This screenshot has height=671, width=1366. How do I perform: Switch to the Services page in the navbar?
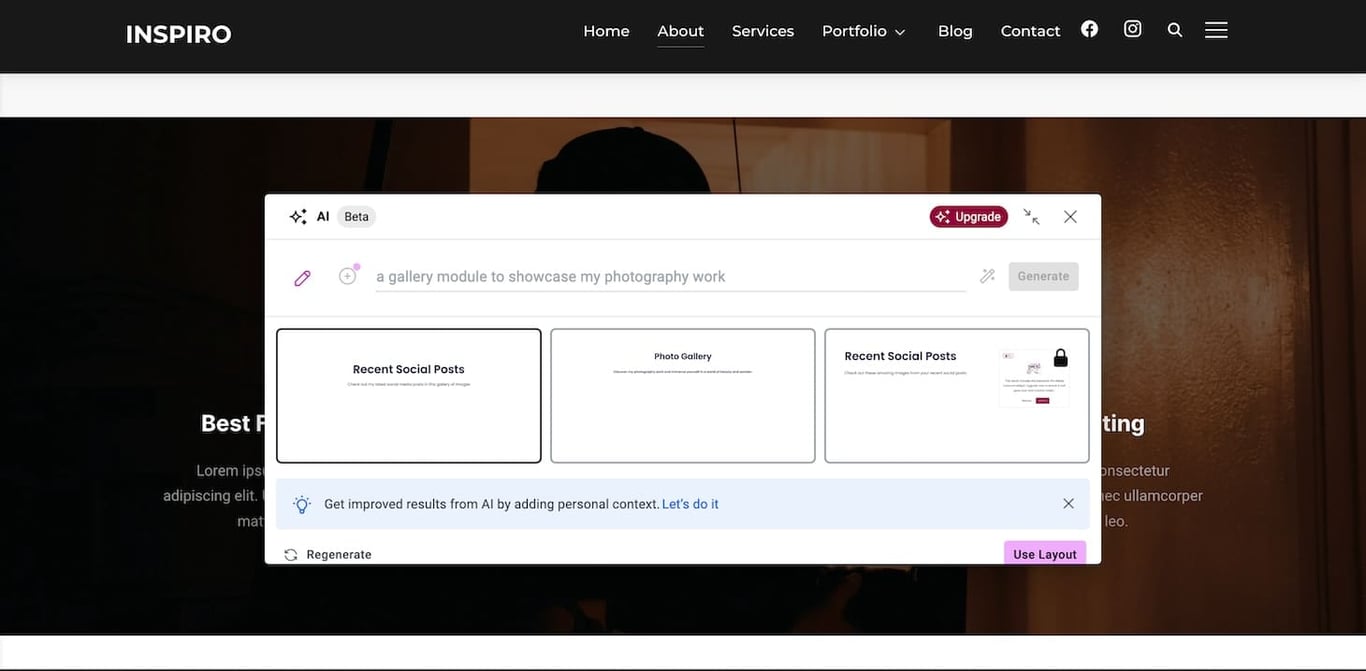762,30
